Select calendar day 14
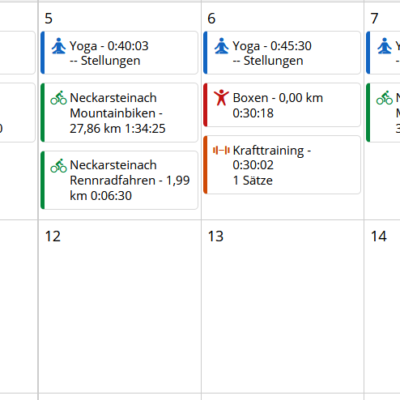This screenshot has width=400, height=400. [382, 306]
